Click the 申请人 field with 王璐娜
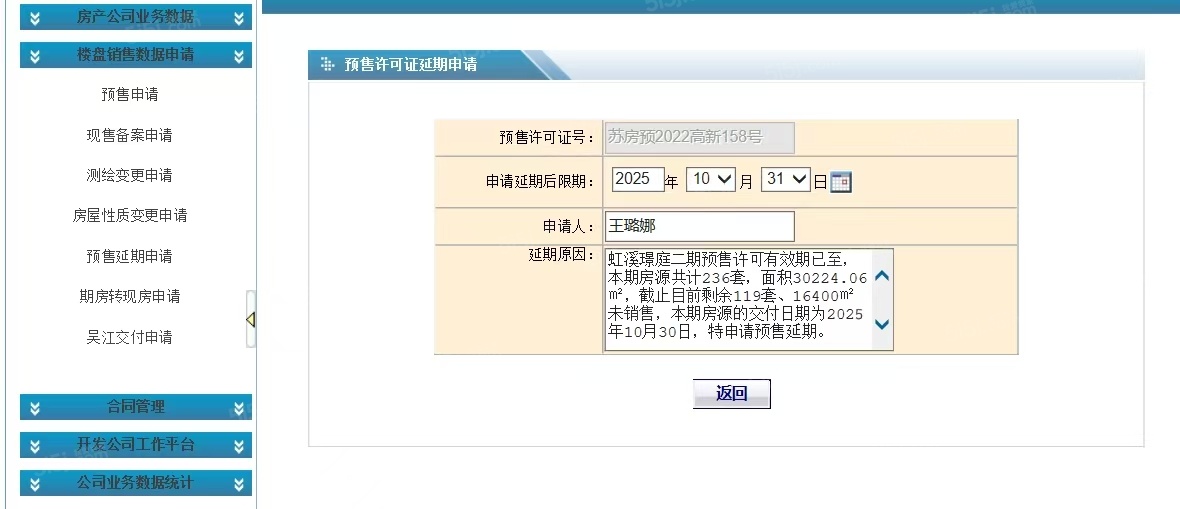 699,226
